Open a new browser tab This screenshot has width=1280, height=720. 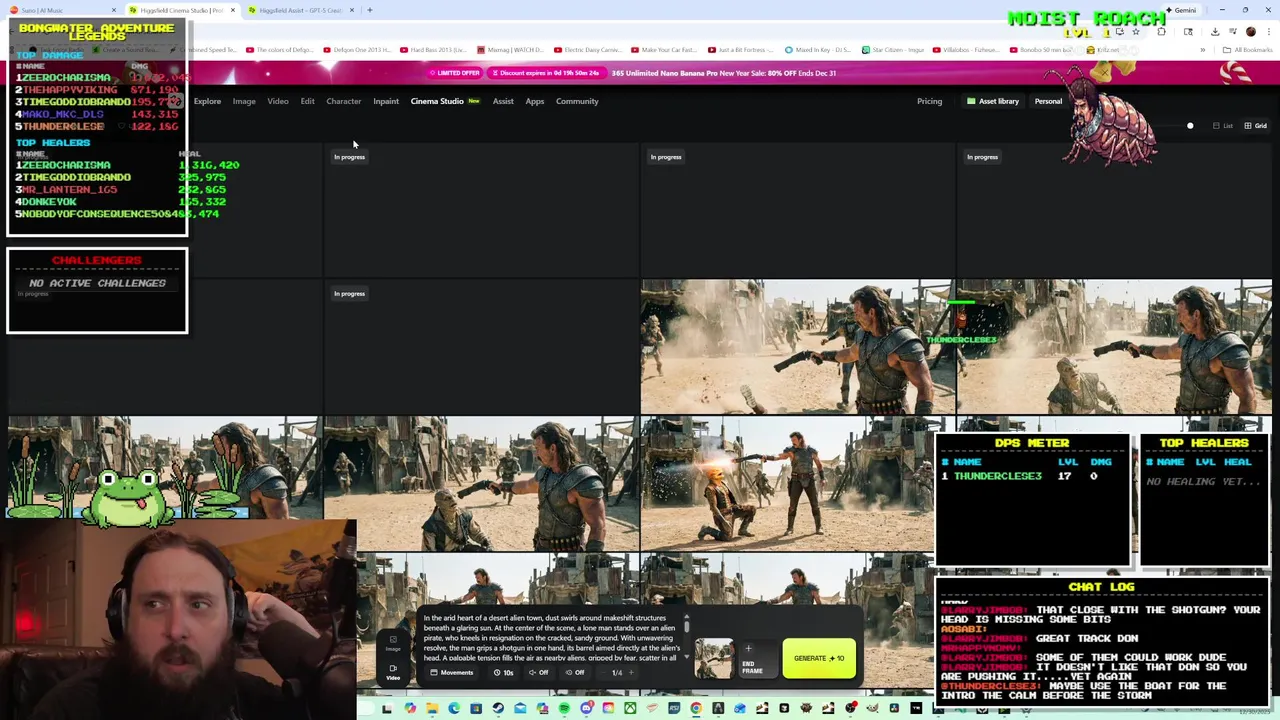369,10
